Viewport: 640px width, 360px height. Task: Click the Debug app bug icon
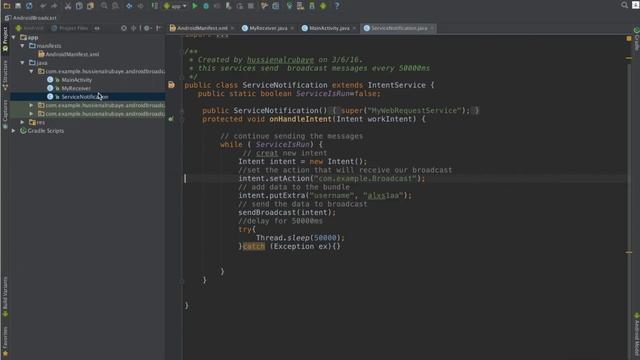(206, 6)
